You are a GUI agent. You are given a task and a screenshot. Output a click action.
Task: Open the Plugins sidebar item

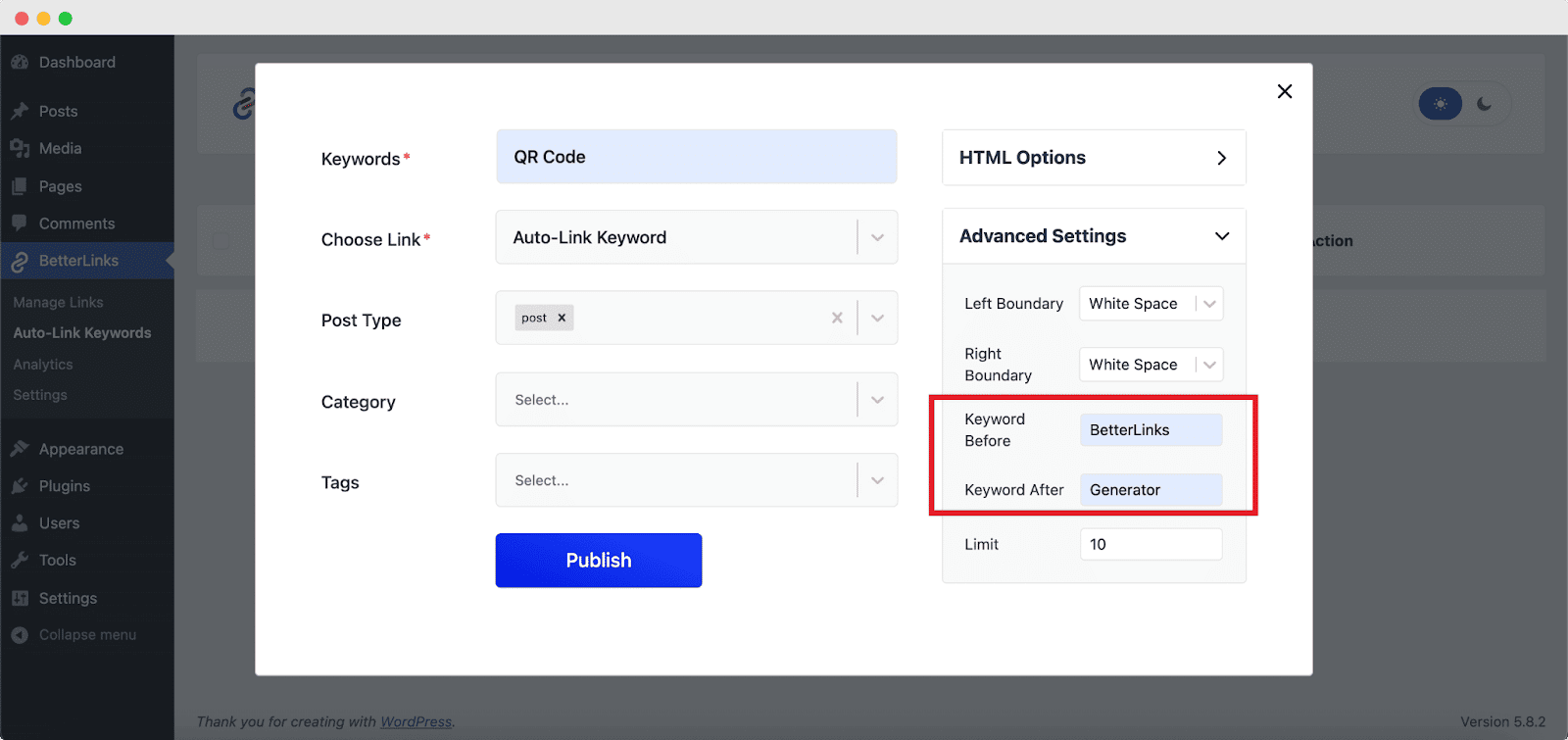coord(64,486)
